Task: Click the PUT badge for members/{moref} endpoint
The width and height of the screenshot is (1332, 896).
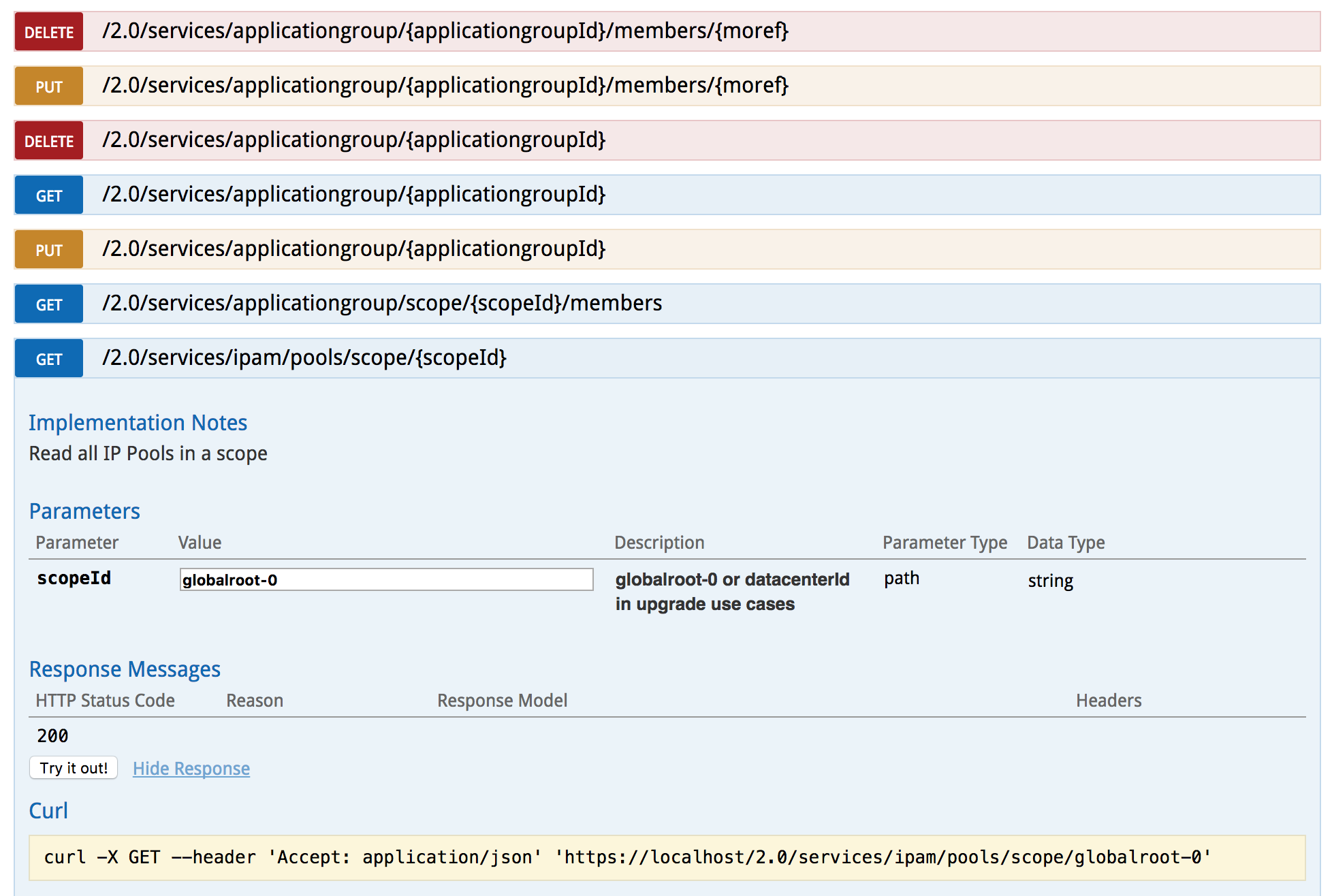Action: [x=49, y=86]
